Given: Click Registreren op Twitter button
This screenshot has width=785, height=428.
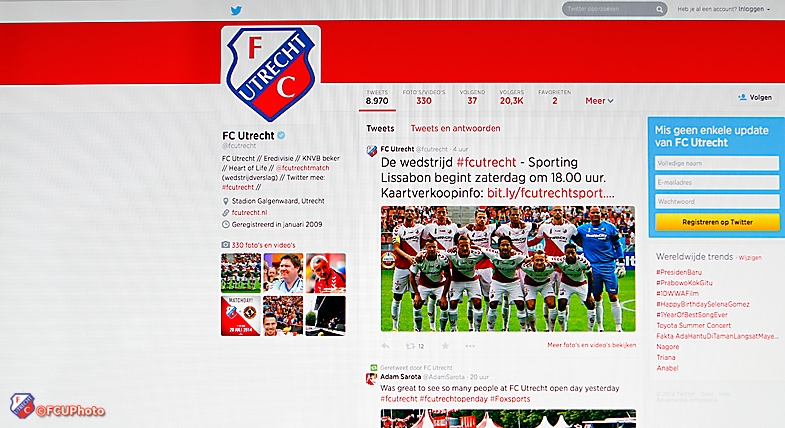Looking at the screenshot, I should point(717,222).
